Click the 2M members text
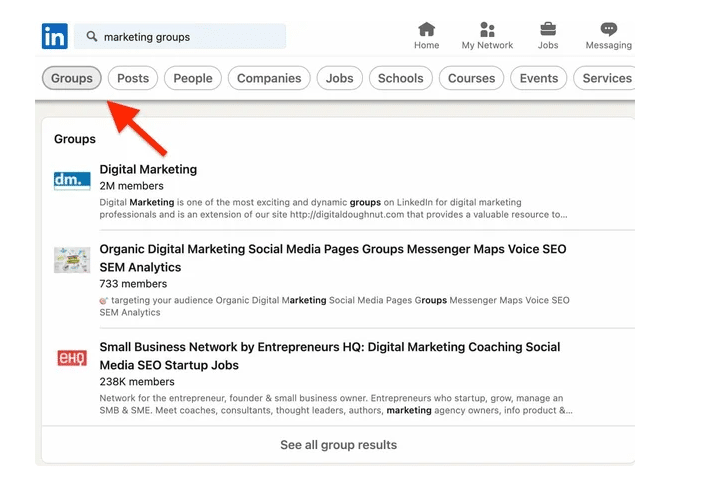 point(131,186)
